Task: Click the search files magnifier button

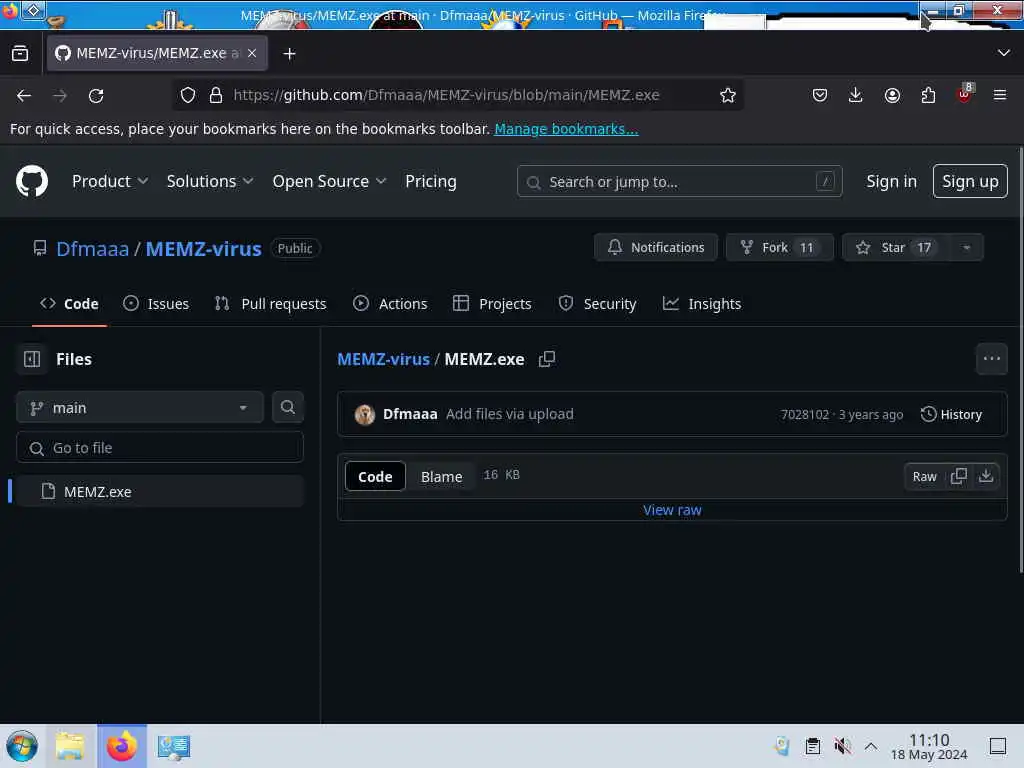Action: coord(287,407)
